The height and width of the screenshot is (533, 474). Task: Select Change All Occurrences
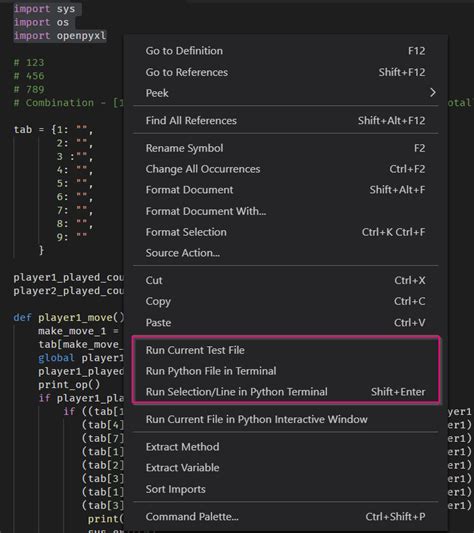click(285, 169)
